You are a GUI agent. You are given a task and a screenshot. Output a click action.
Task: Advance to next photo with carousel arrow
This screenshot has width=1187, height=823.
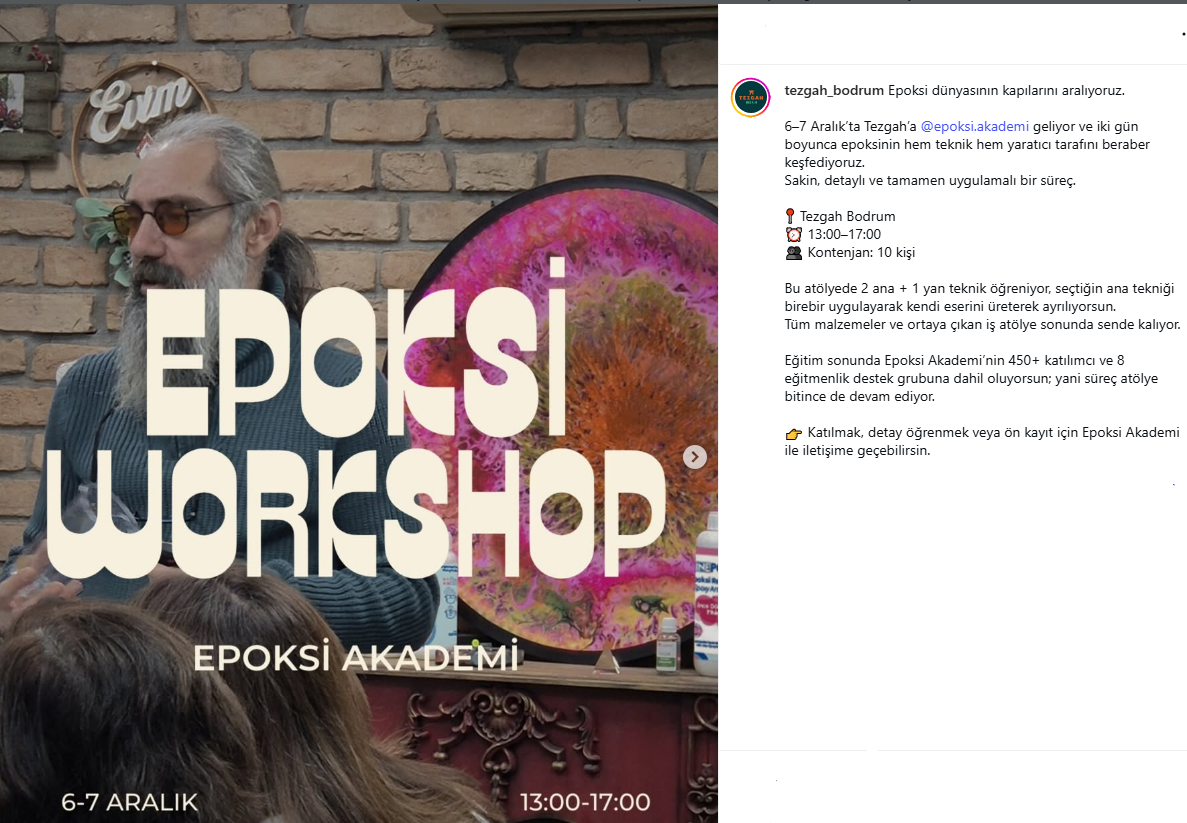pos(694,457)
